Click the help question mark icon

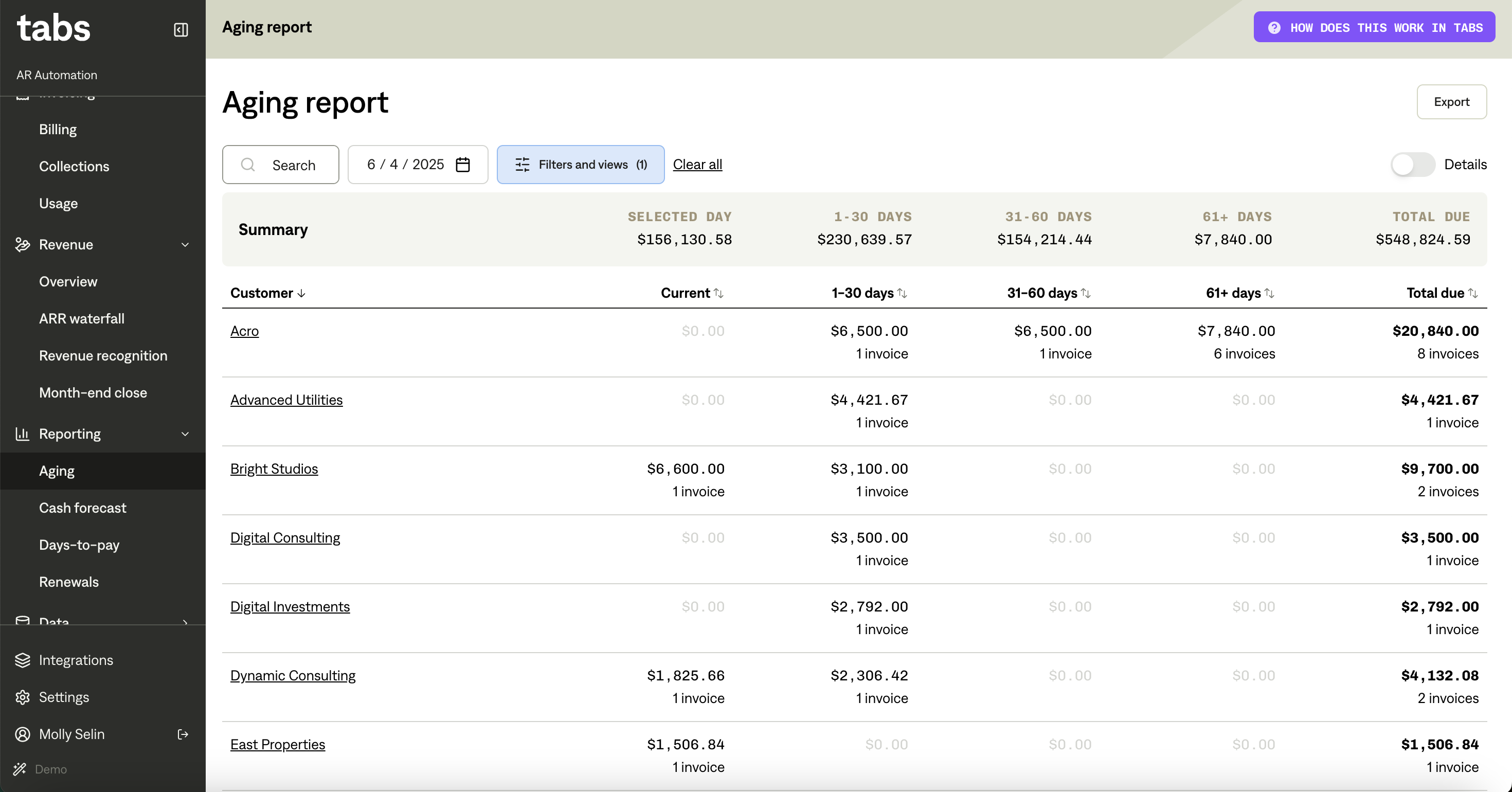(1274, 28)
